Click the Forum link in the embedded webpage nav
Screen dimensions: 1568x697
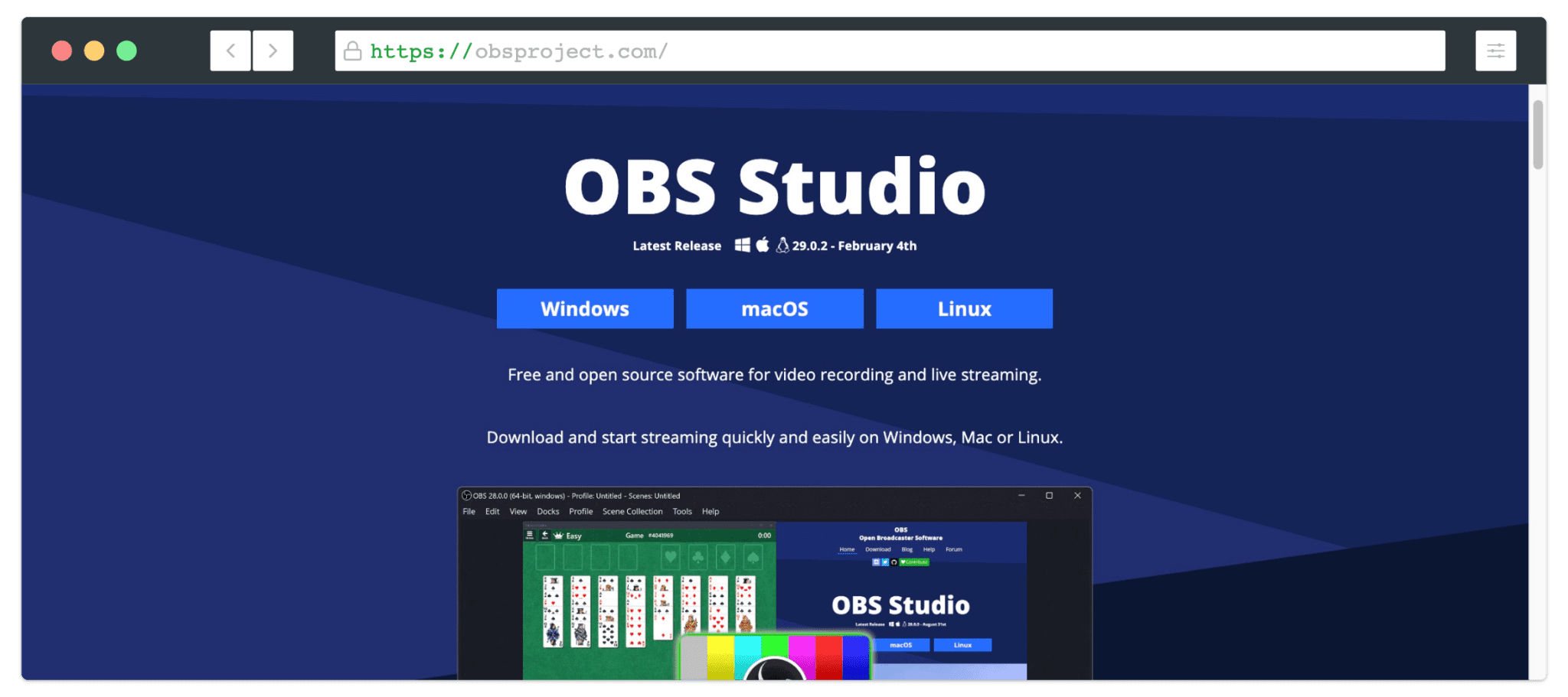(x=954, y=549)
